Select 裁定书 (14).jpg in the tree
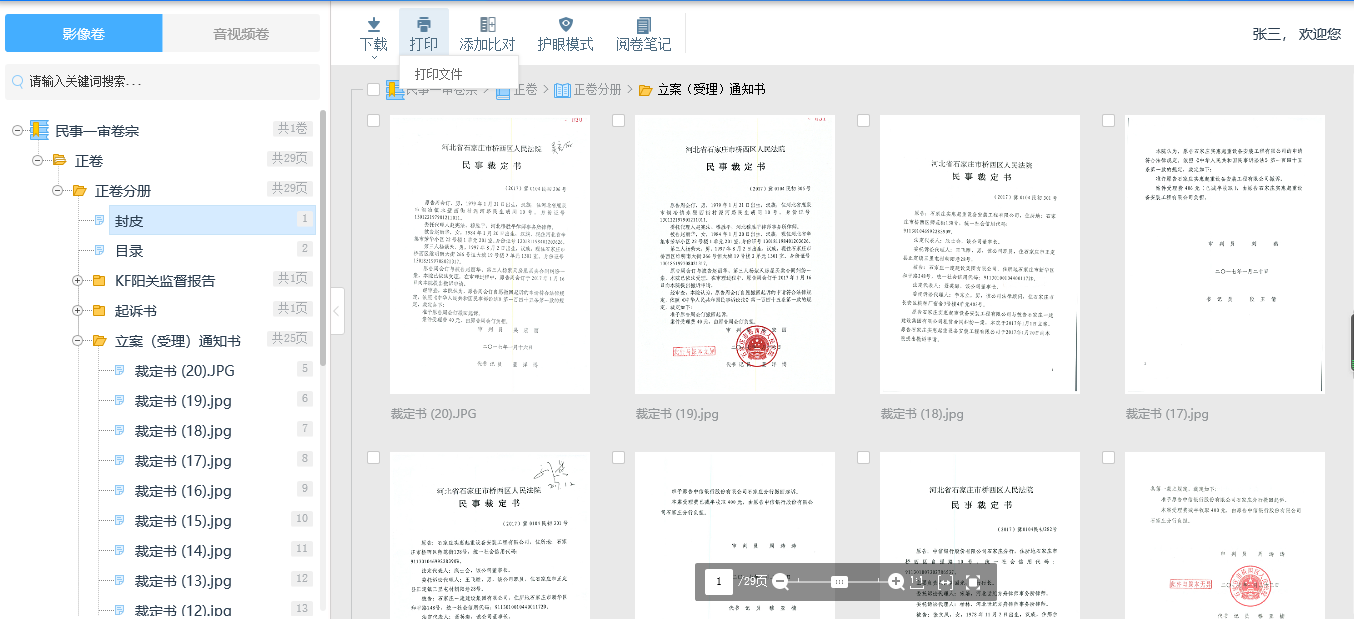Viewport: 1354px width, 619px height. pyautogui.click(x=183, y=550)
